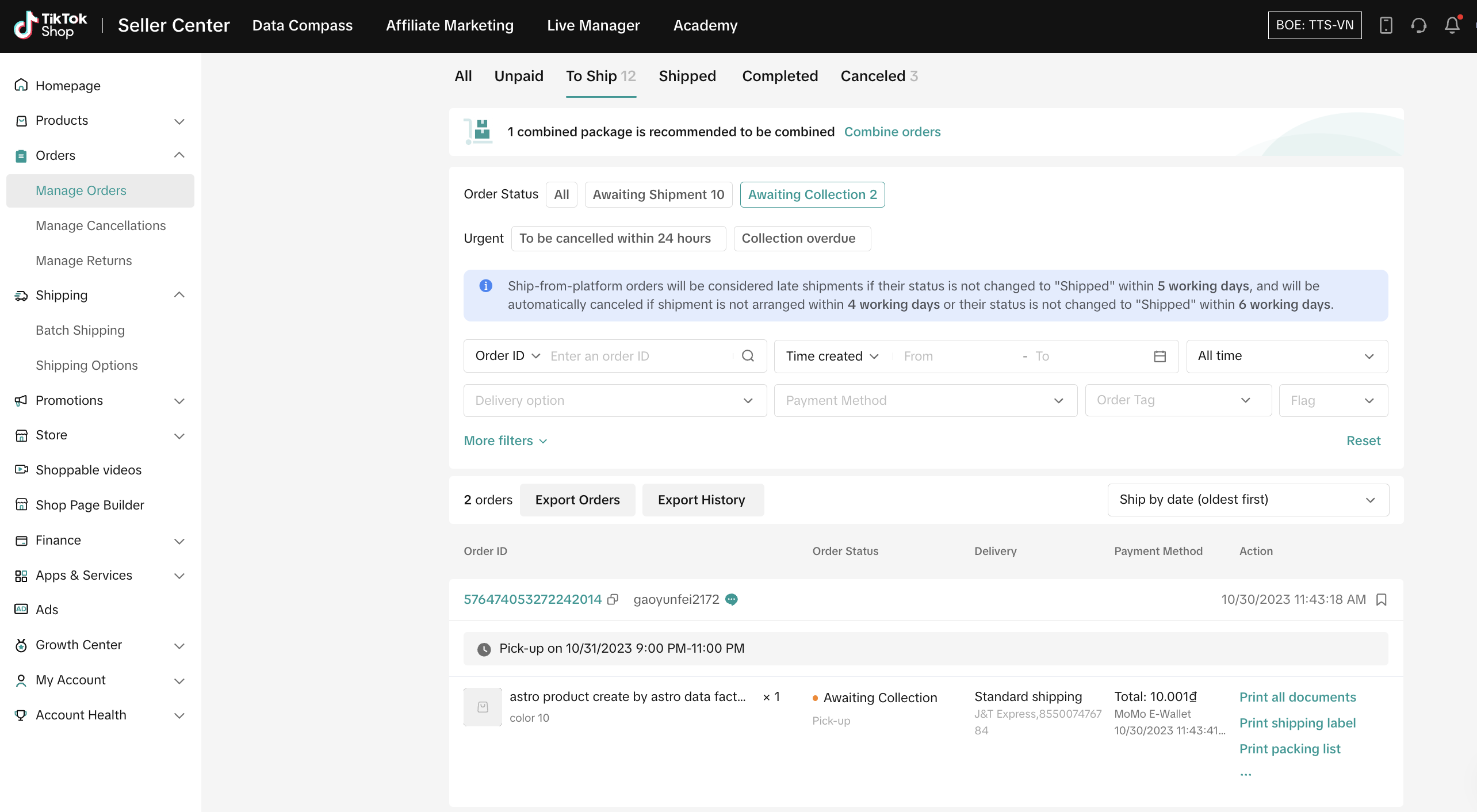Viewport: 1477px width, 812px height.
Task: Collapse the Orders menu section
Action: point(179,155)
